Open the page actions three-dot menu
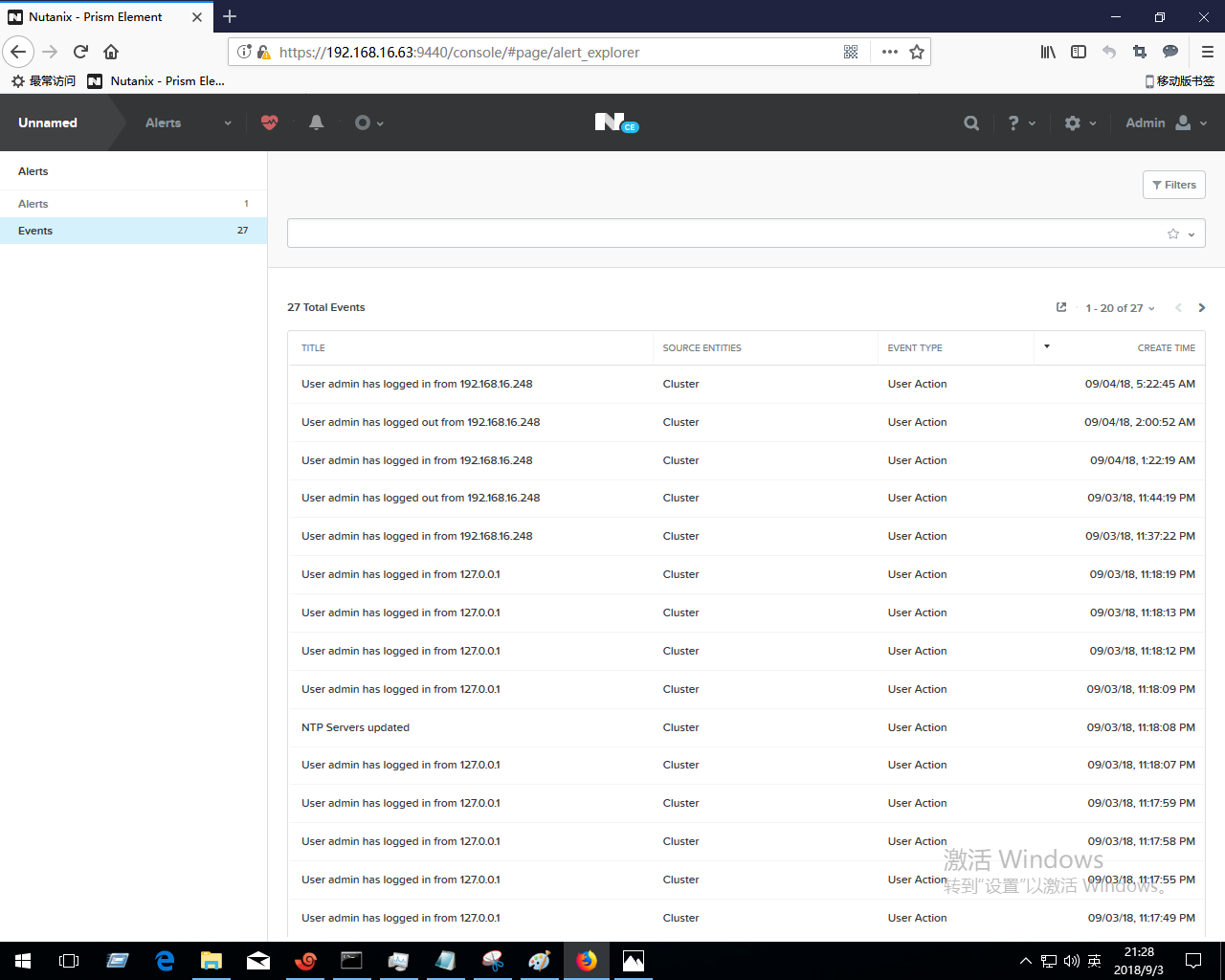This screenshot has height=980, width=1225. [x=890, y=52]
